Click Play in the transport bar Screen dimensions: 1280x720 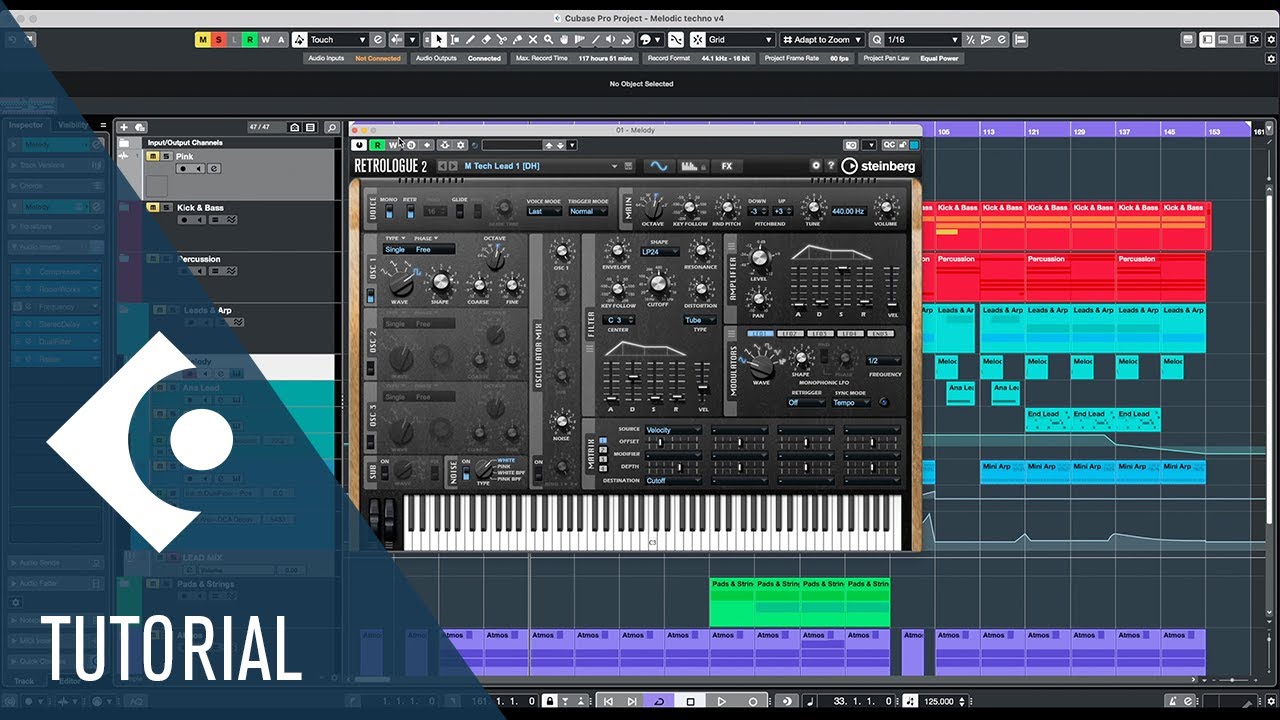point(722,701)
